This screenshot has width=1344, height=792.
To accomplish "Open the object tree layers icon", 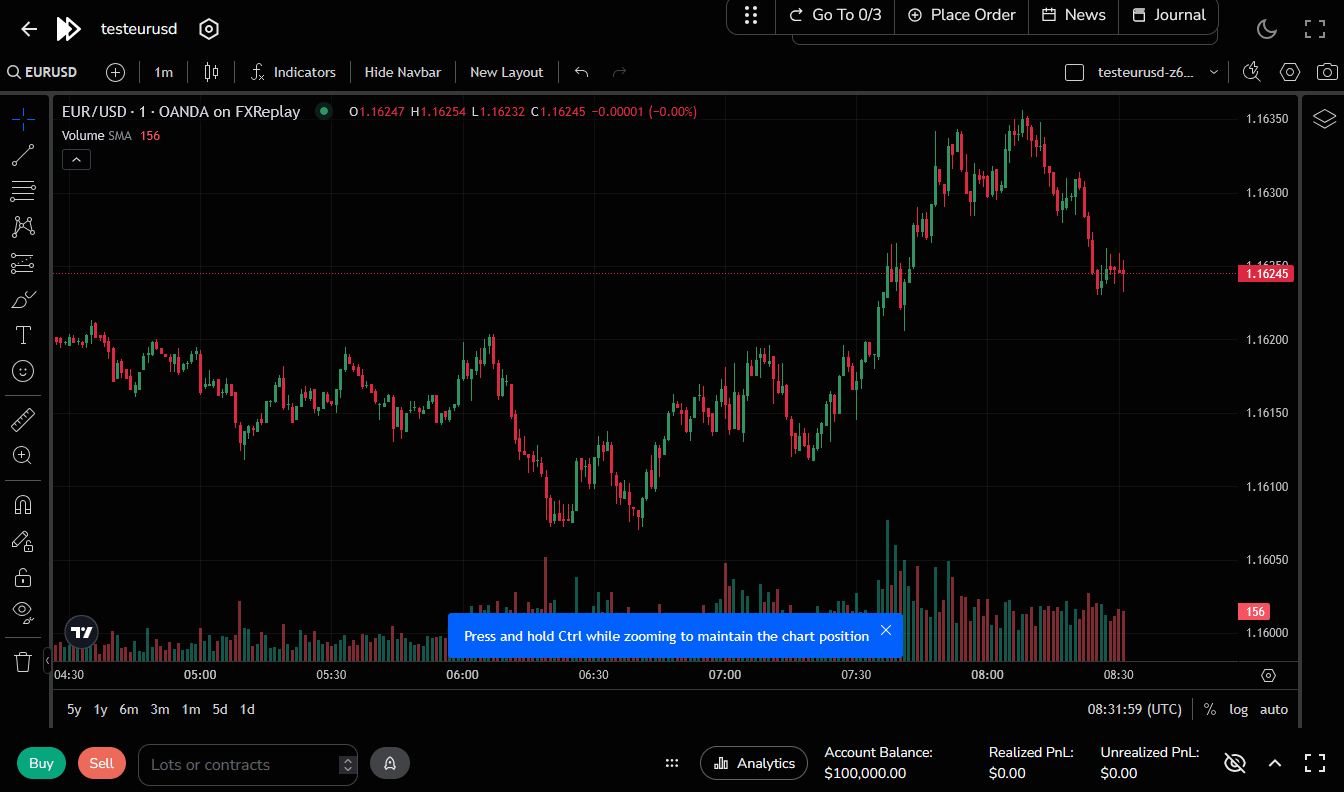I will pos(1324,119).
